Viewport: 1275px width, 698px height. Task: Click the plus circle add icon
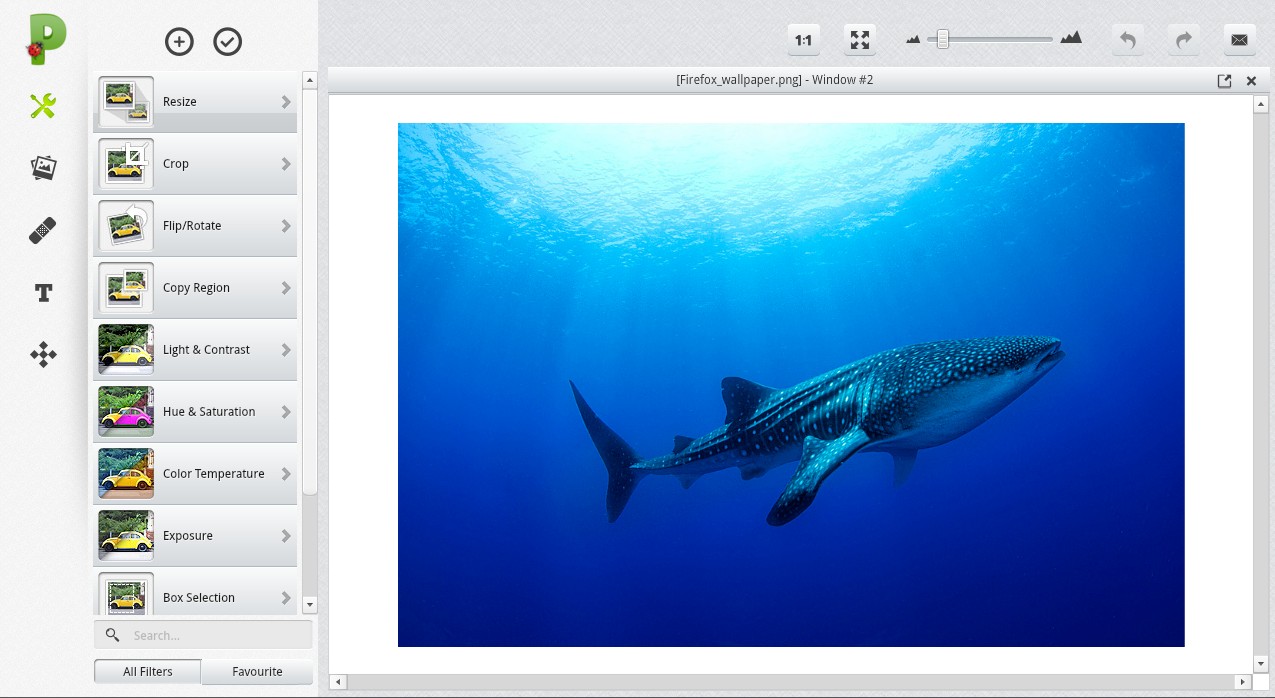pos(179,41)
